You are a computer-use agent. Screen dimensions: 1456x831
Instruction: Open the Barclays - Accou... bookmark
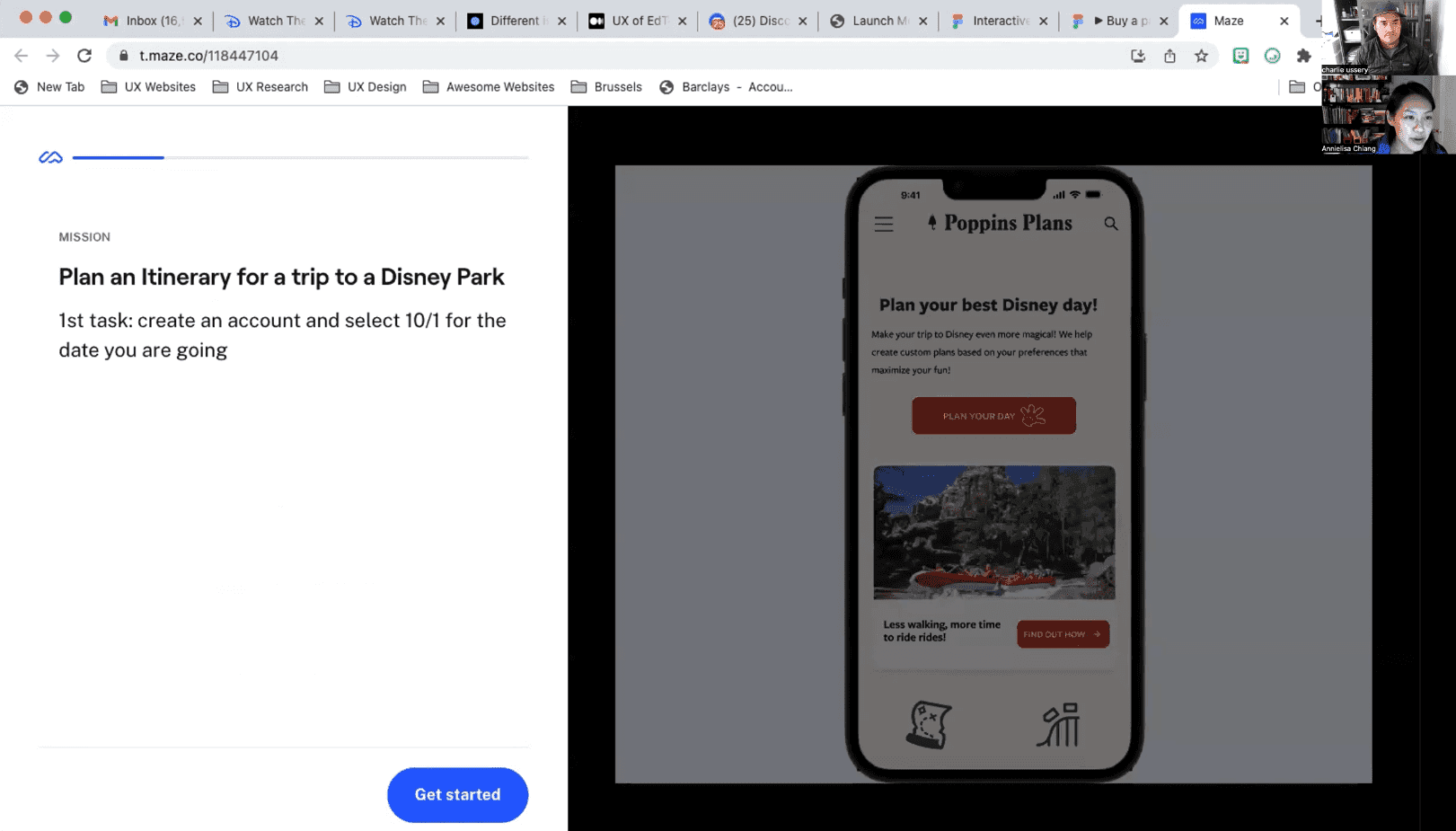(x=726, y=87)
